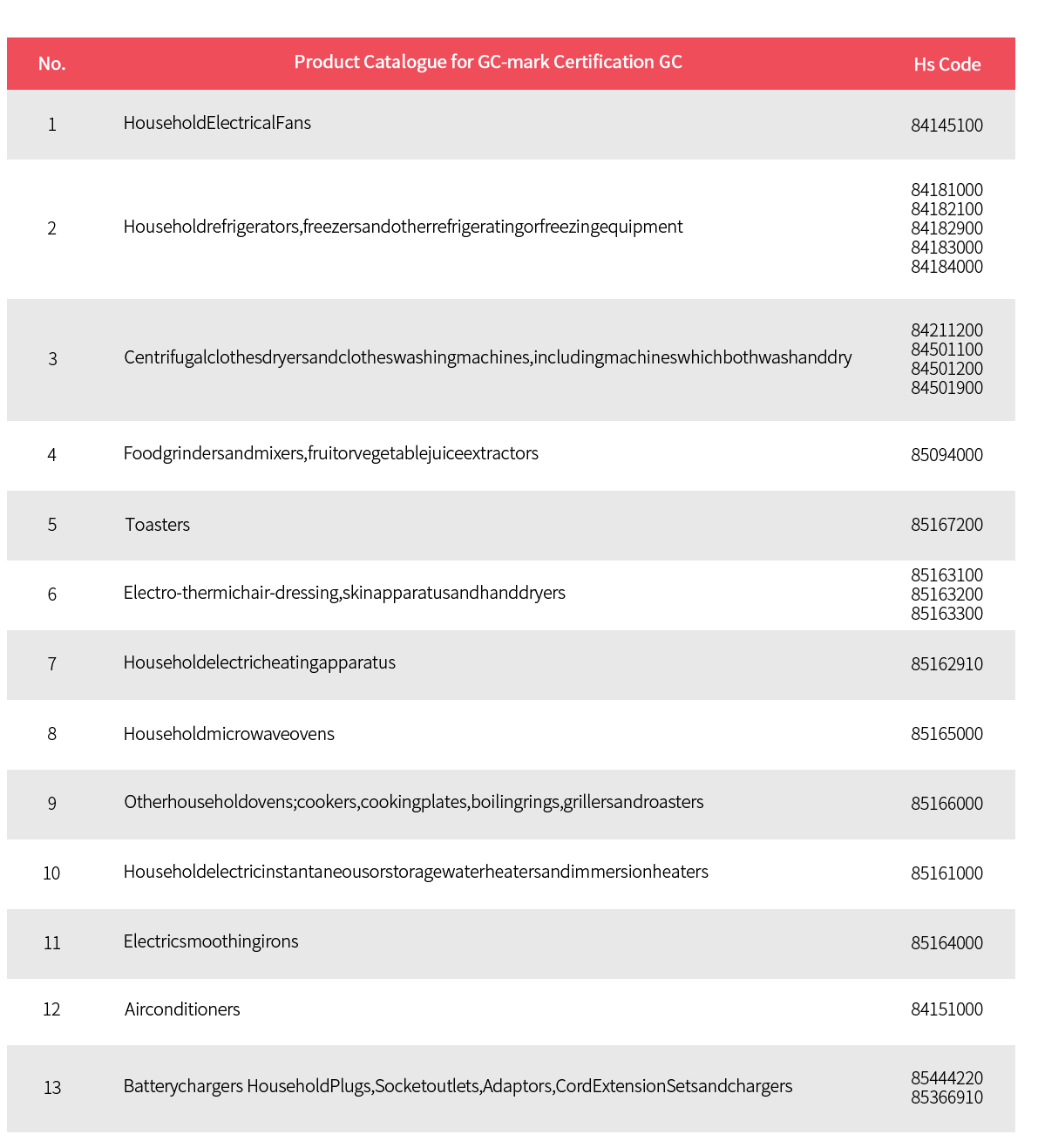
Task: Select the Product Catalogue for GC-mark Certification header
Action: (488, 62)
